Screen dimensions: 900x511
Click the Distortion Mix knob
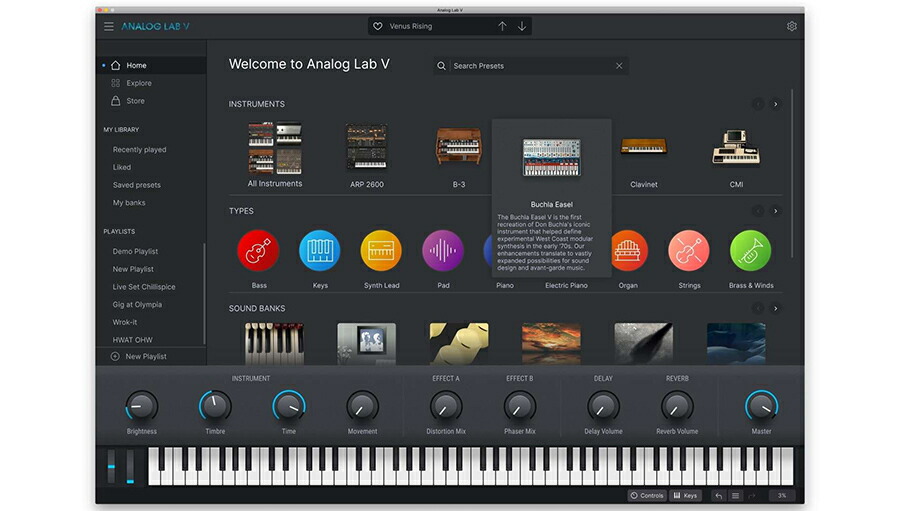point(446,407)
